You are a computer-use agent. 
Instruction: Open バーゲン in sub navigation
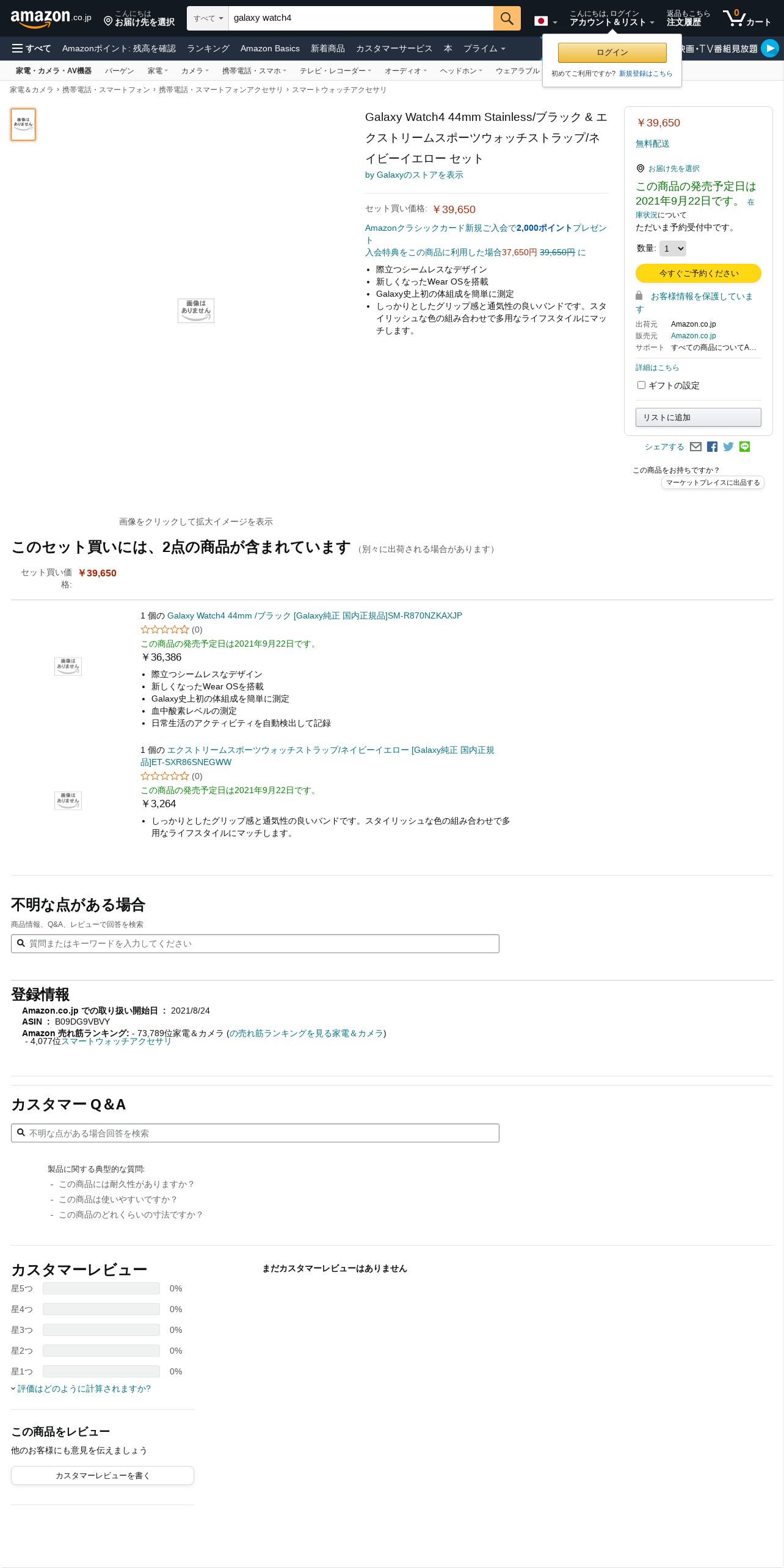[x=119, y=71]
